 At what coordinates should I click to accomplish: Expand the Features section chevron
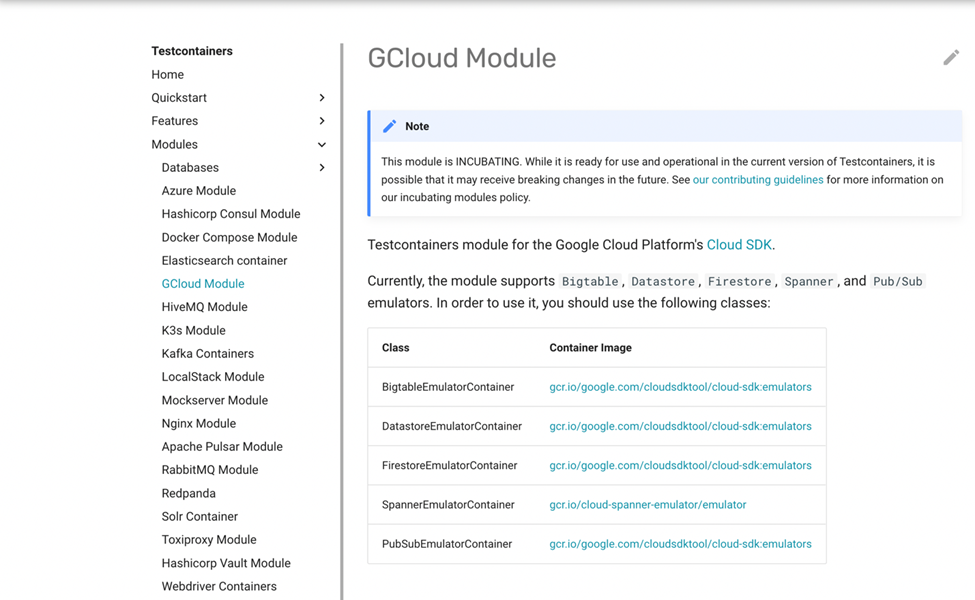(321, 121)
